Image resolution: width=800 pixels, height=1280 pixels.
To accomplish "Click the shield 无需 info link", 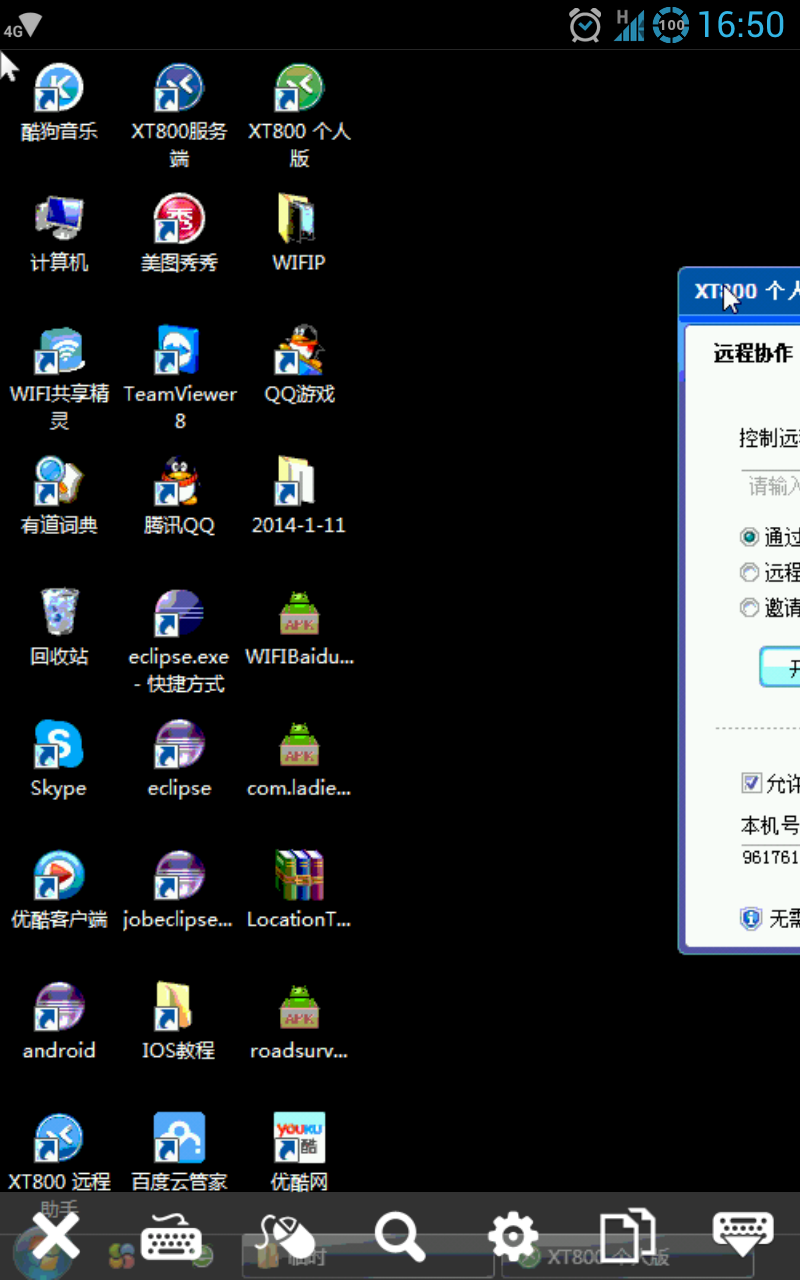I will pos(770,918).
